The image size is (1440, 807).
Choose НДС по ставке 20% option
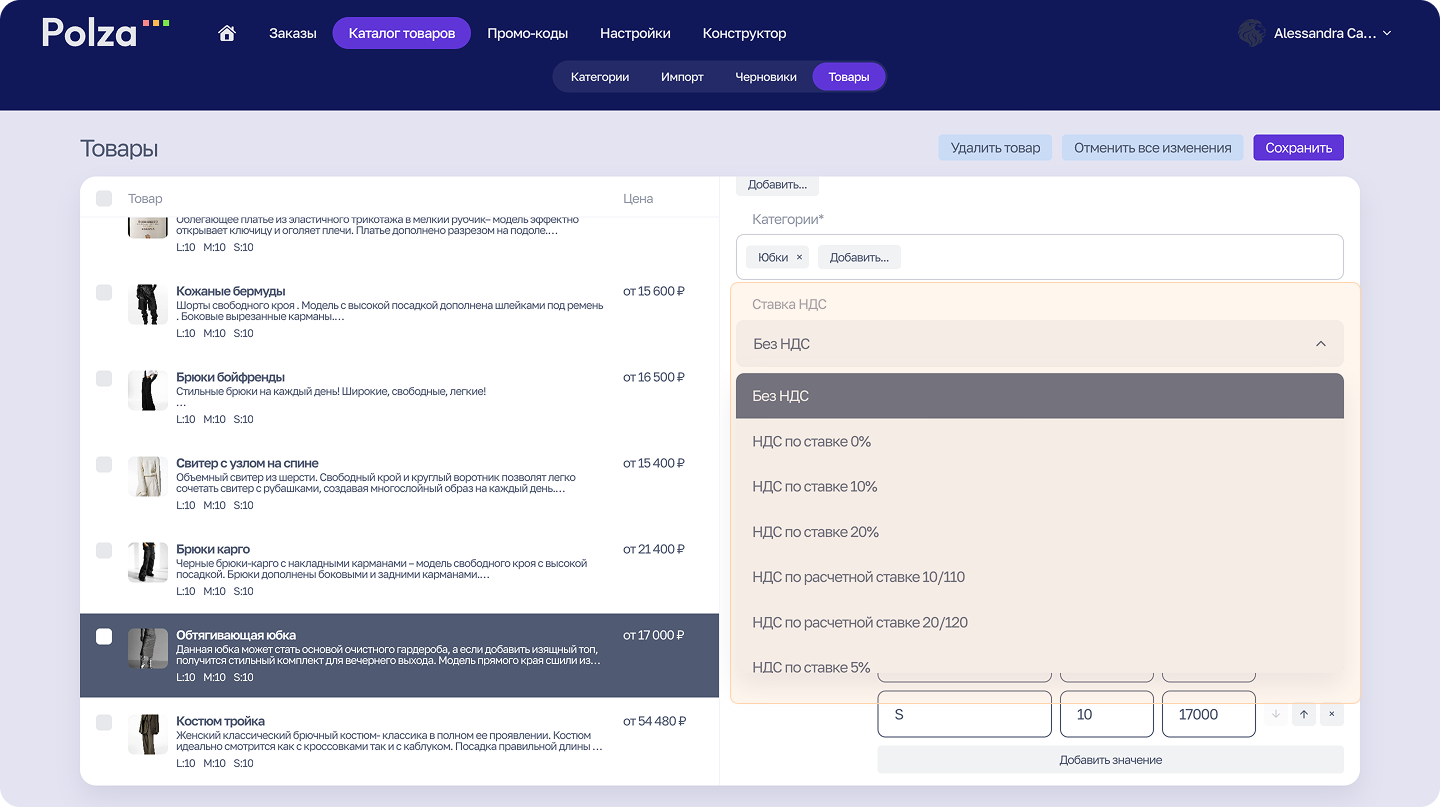(x=815, y=532)
